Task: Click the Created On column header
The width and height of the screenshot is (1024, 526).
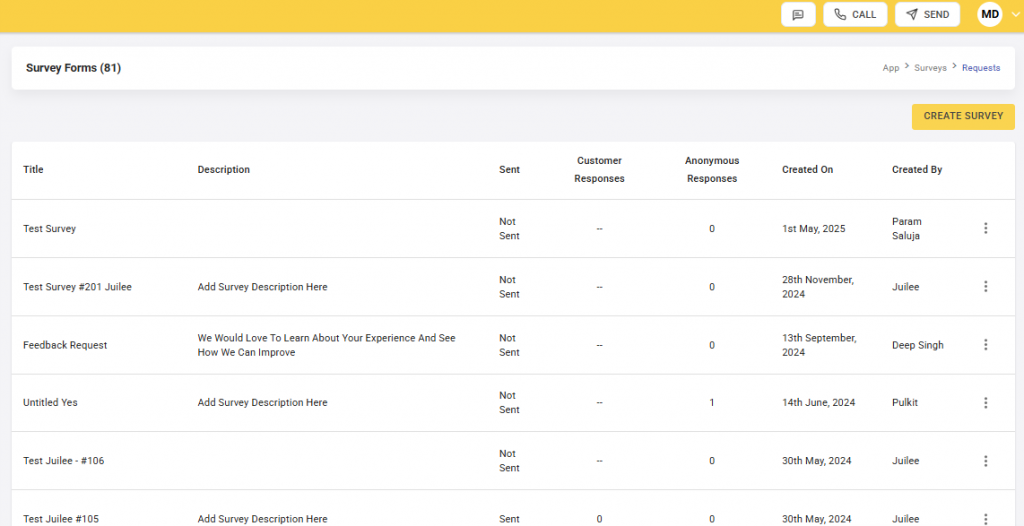Action: click(807, 170)
